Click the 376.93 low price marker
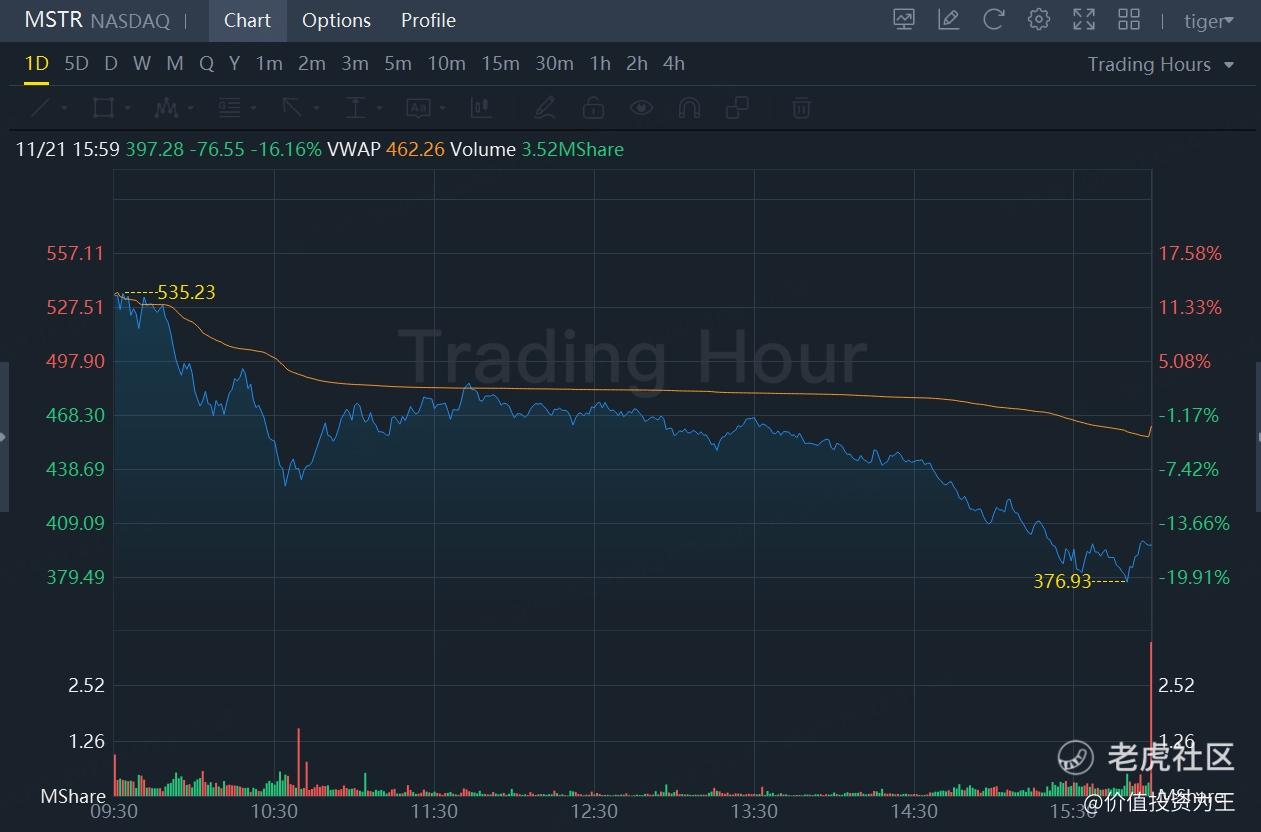Image resolution: width=1261 pixels, height=832 pixels. [1062, 581]
